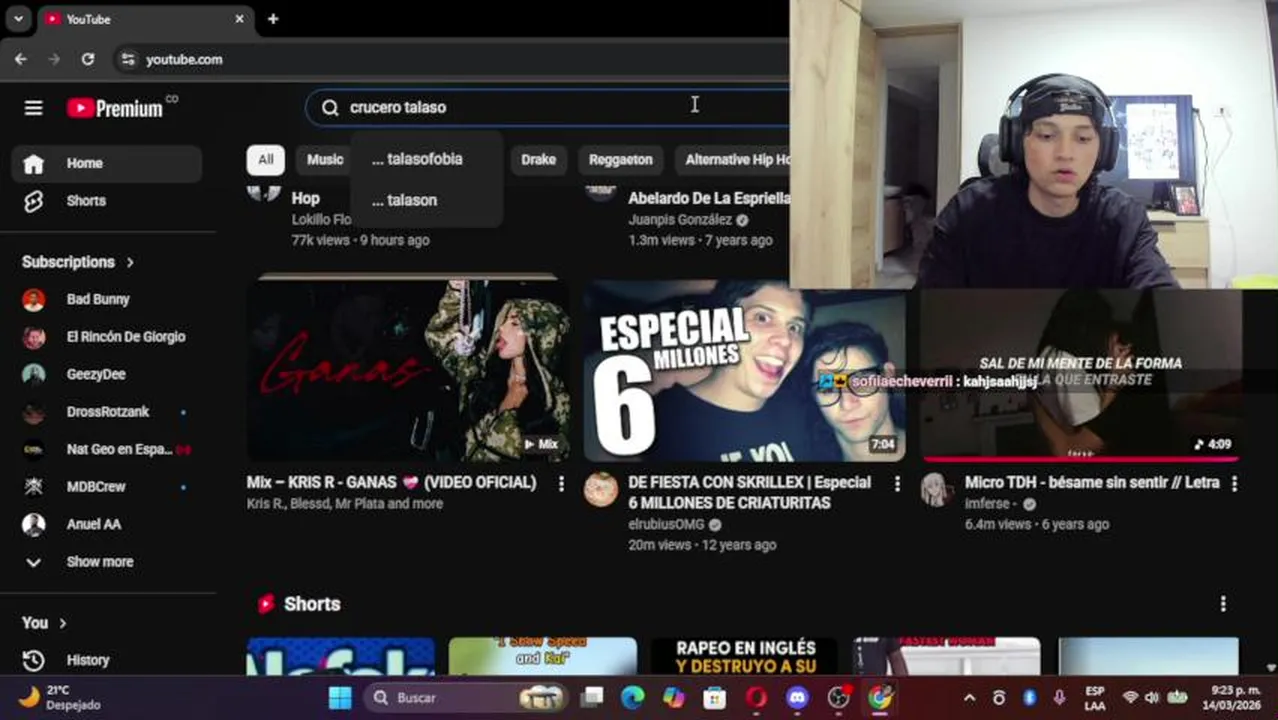Select the 'All' filter chip
This screenshot has width=1278, height=720.
pyautogui.click(x=265, y=159)
